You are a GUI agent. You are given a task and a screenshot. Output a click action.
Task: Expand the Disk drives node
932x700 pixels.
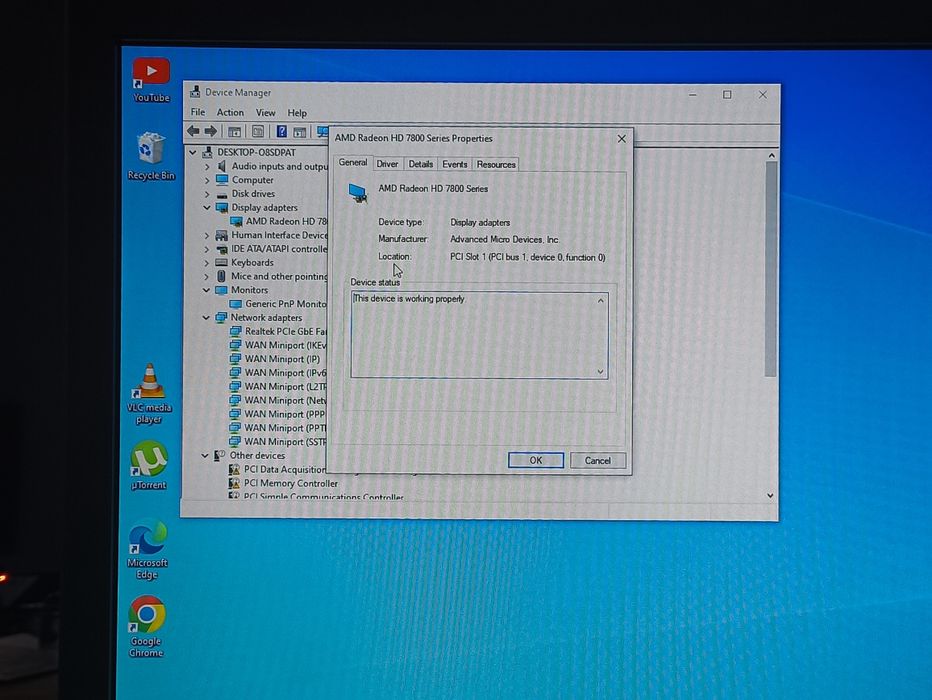point(207,194)
